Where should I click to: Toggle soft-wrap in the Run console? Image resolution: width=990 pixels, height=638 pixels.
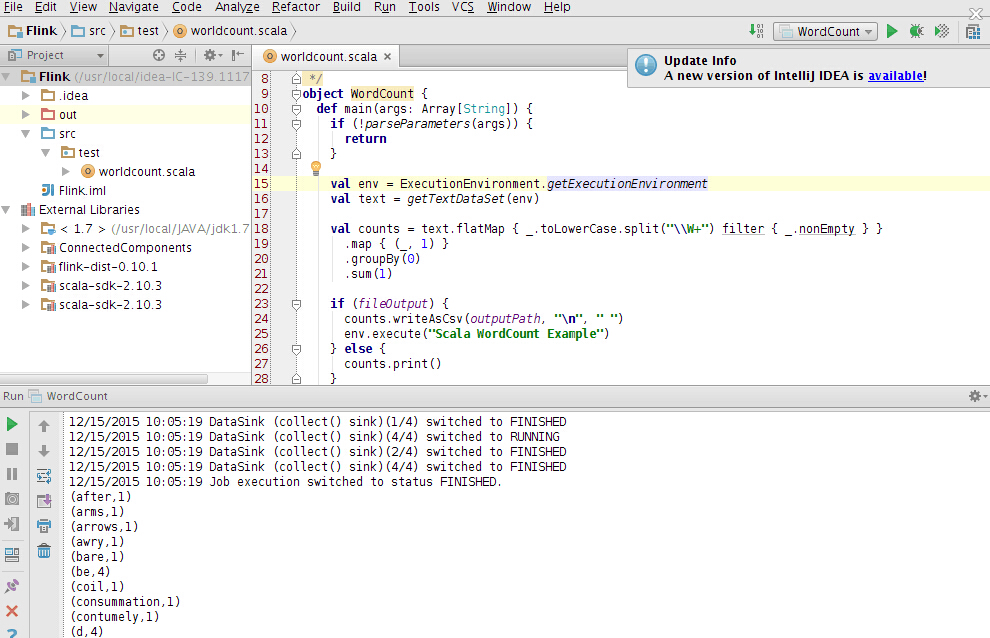[x=44, y=475]
